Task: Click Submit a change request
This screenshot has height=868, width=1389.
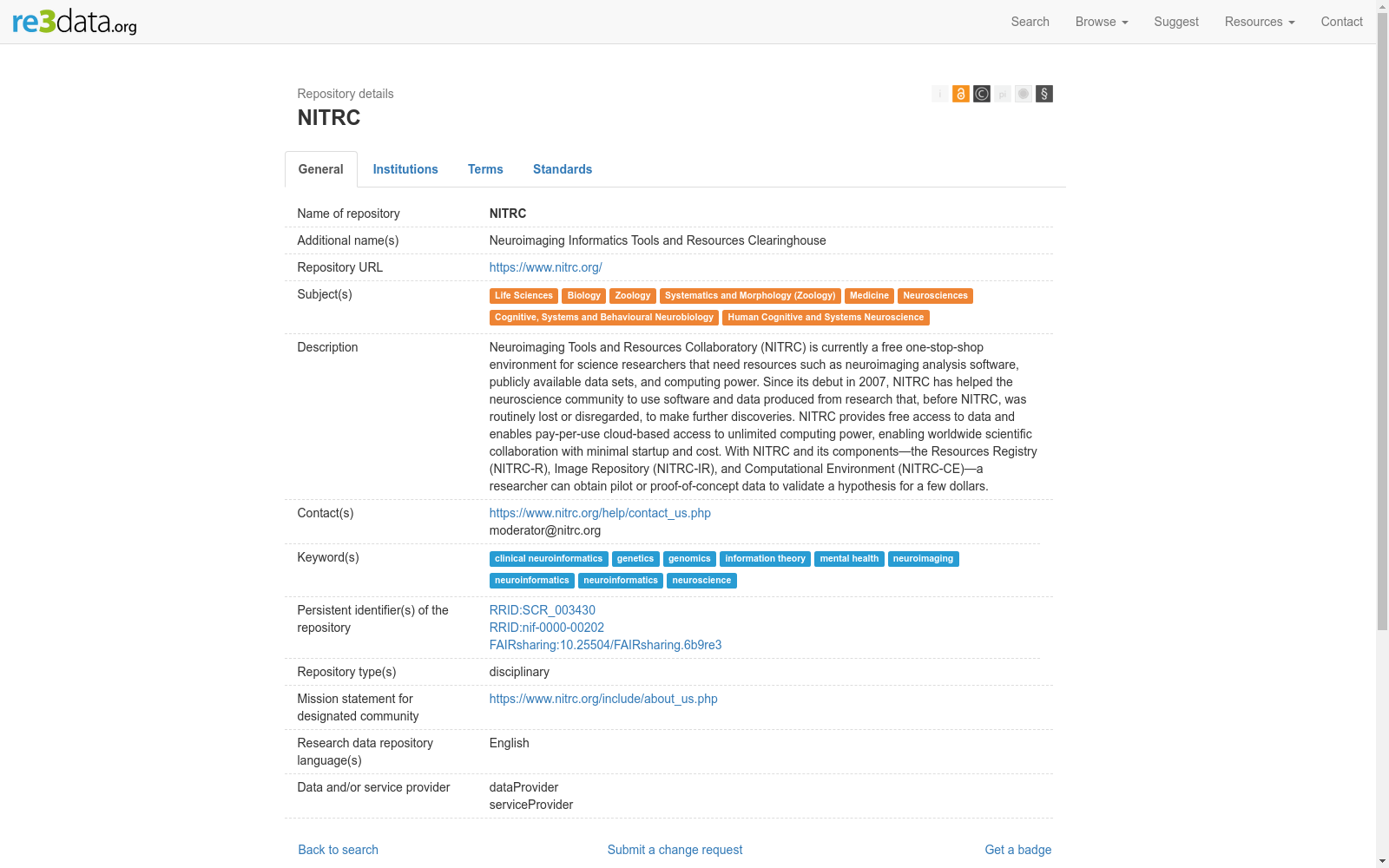Action: (x=675, y=850)
